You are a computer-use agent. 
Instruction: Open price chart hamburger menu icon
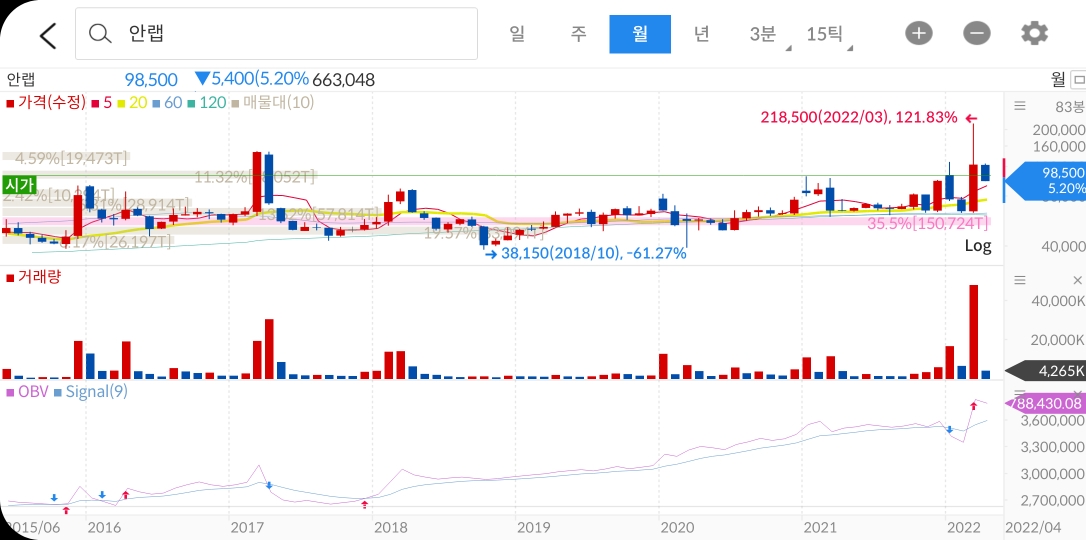pyautogui.click(x=1020, y=106)
